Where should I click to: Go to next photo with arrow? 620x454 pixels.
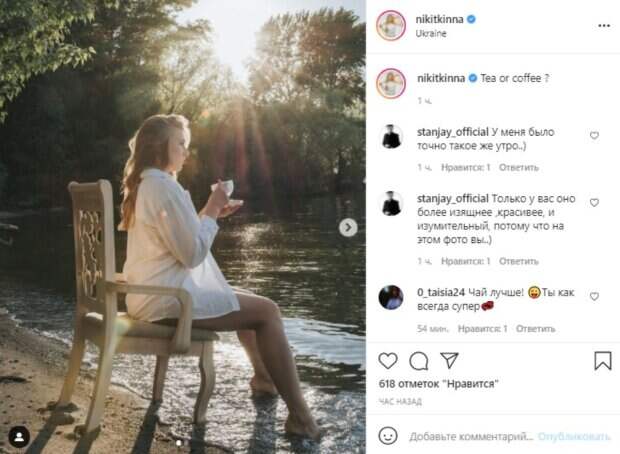click(x=348, y=227)
